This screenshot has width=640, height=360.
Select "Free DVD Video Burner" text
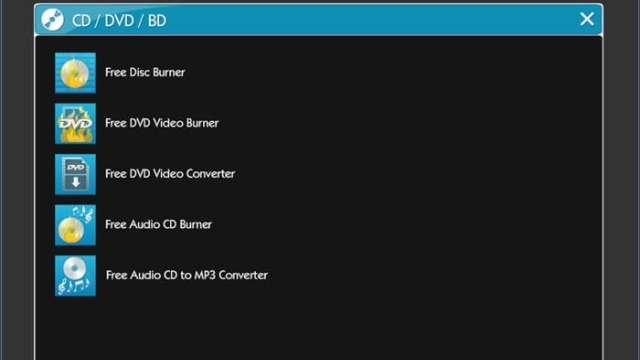click(162, 123)
